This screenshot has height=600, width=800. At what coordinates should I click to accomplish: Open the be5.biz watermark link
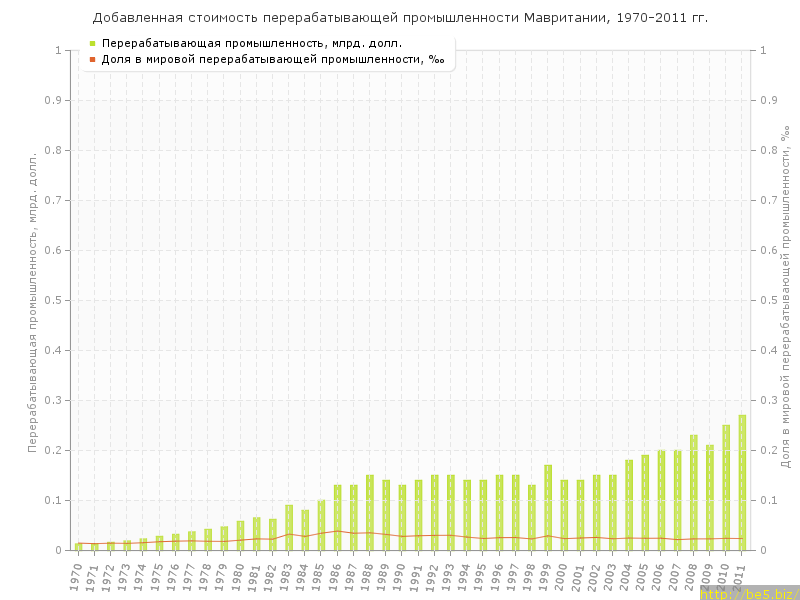(748, 594)
